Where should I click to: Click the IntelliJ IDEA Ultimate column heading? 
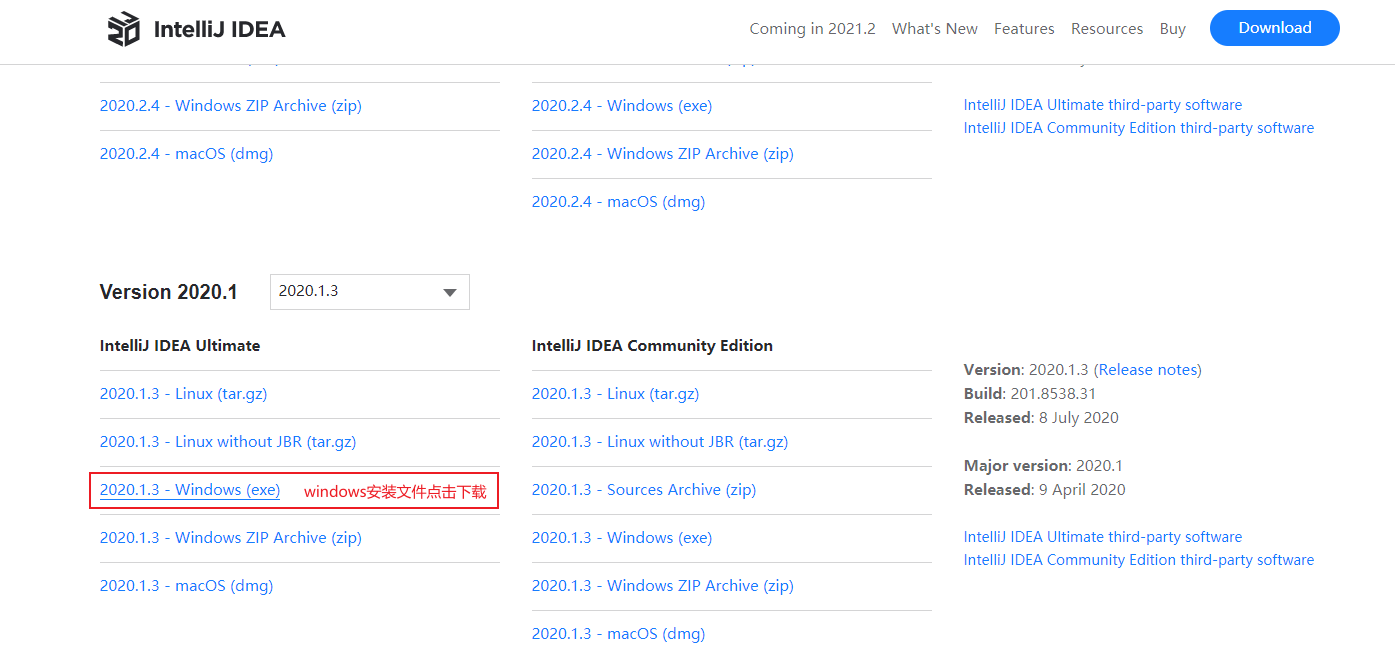pos(180,346)
